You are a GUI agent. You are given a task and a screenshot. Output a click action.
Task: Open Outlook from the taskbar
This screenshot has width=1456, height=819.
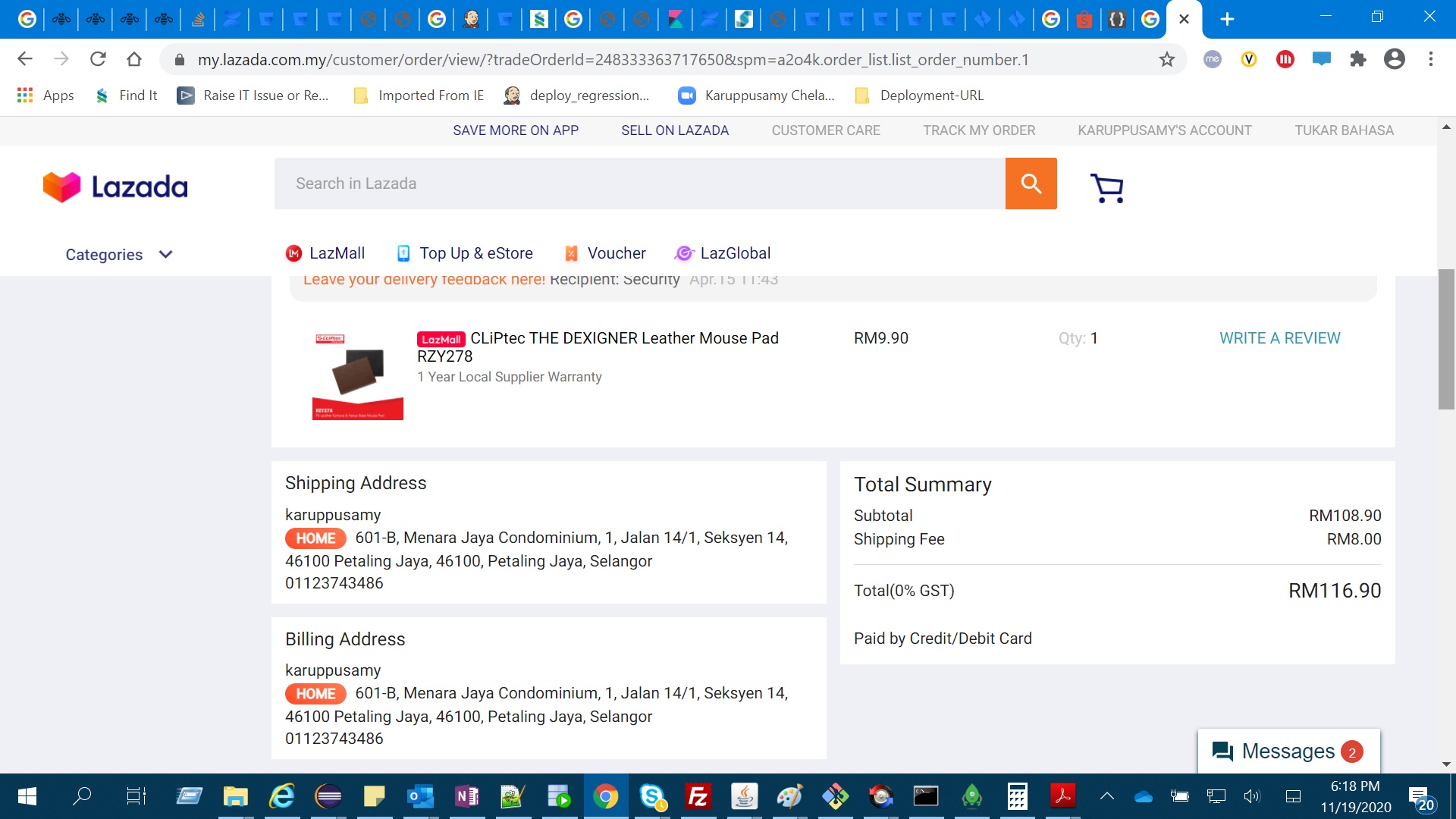420,796
